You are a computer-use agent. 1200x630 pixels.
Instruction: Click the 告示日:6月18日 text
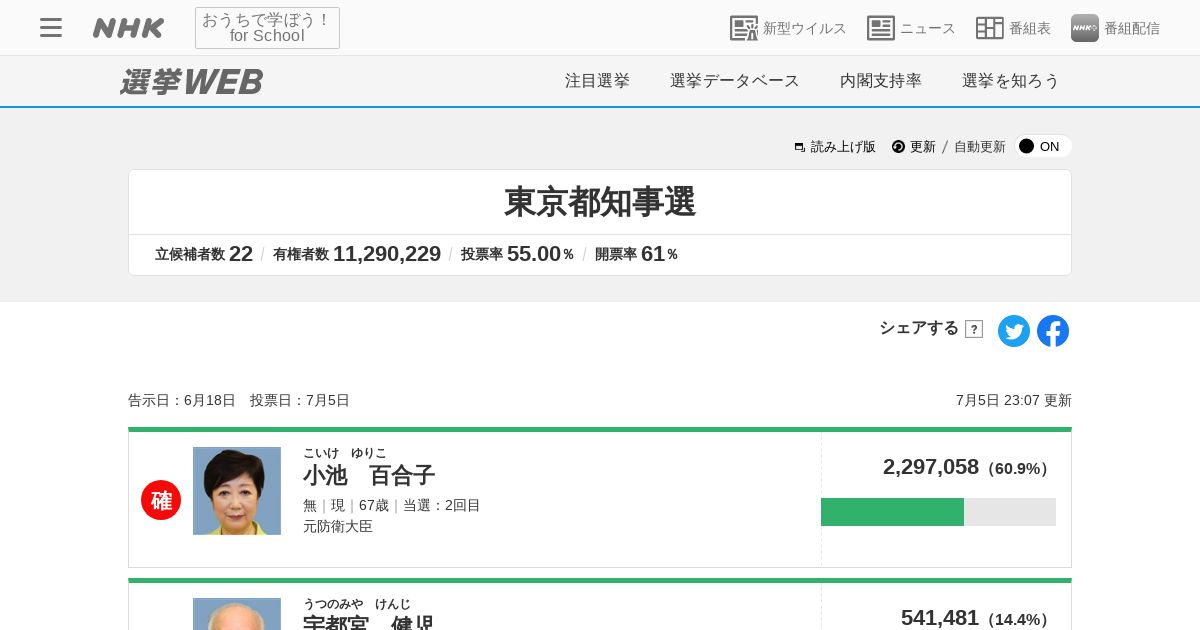(182, 400)
